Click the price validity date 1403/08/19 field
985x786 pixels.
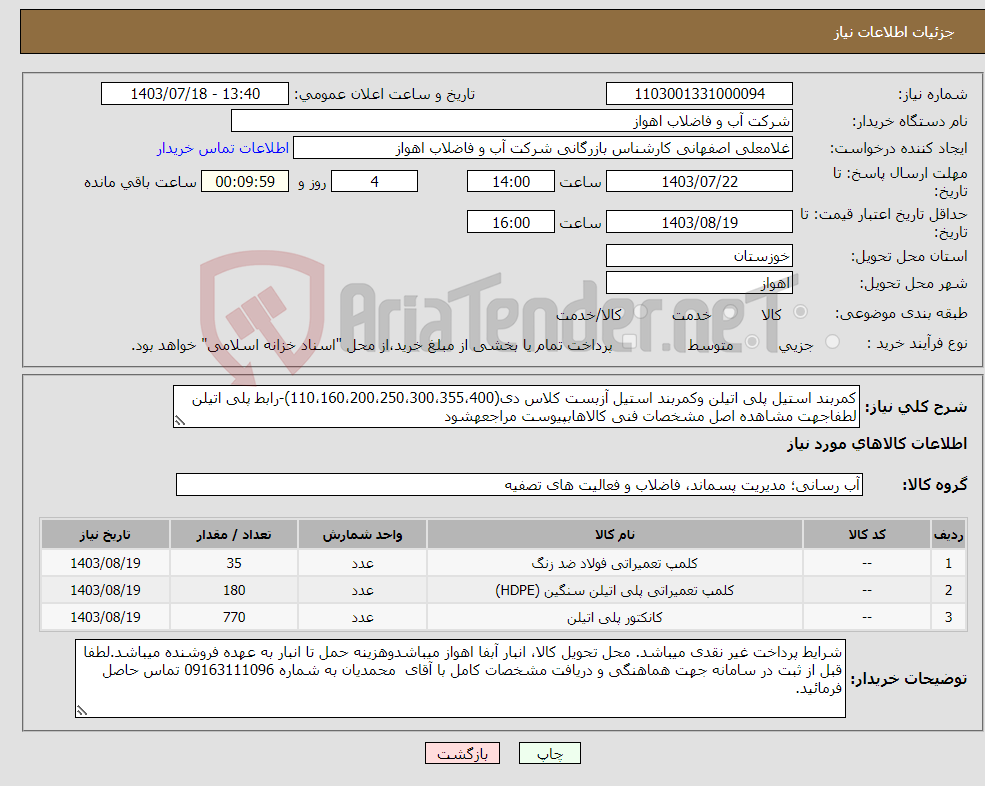click(x=699, y=222)
